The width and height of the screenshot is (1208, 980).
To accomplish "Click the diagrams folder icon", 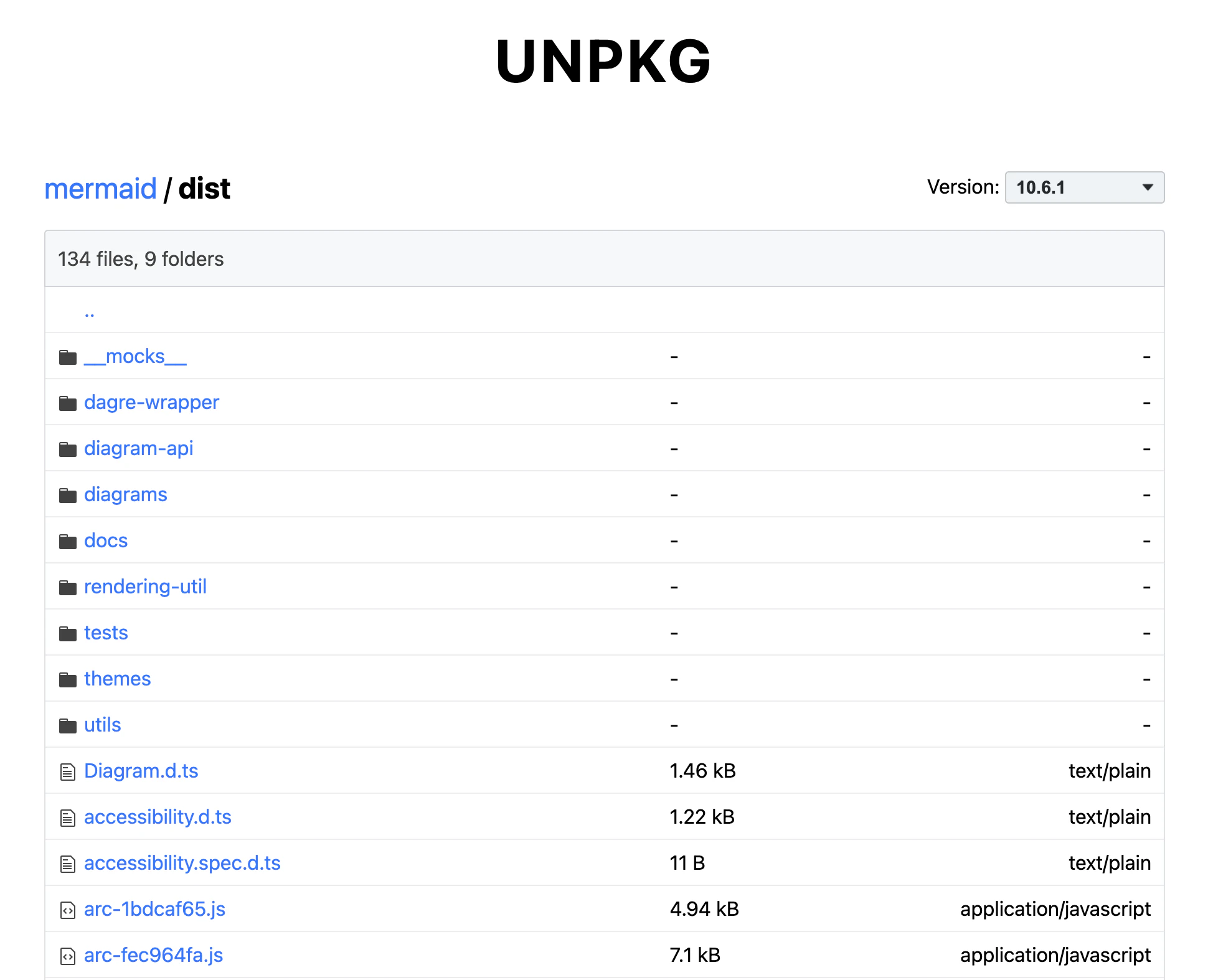I will click(67, 496).
